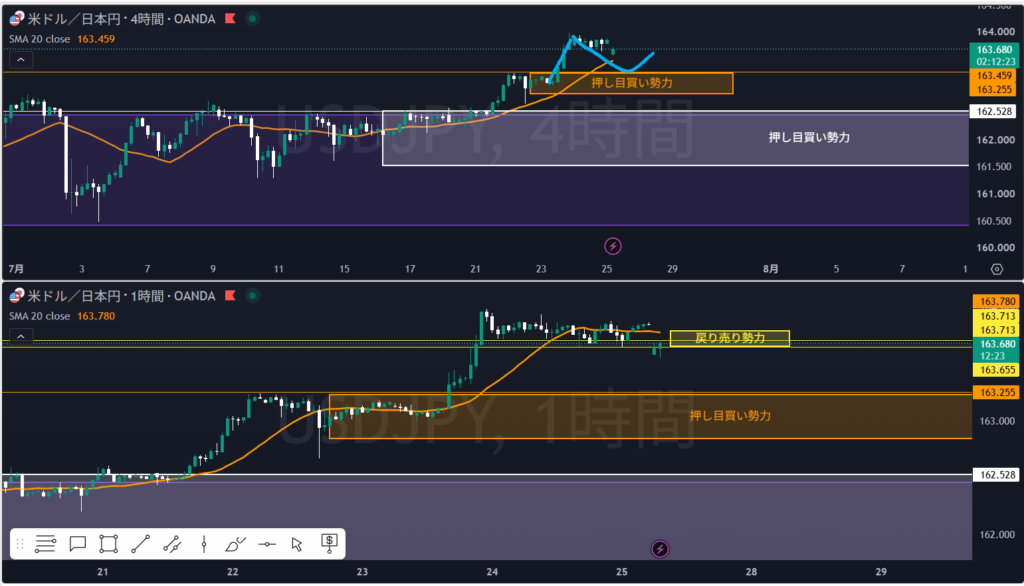
Task: Click the 162.528 price label on 4-hour chart
Action: coord(994,111)
